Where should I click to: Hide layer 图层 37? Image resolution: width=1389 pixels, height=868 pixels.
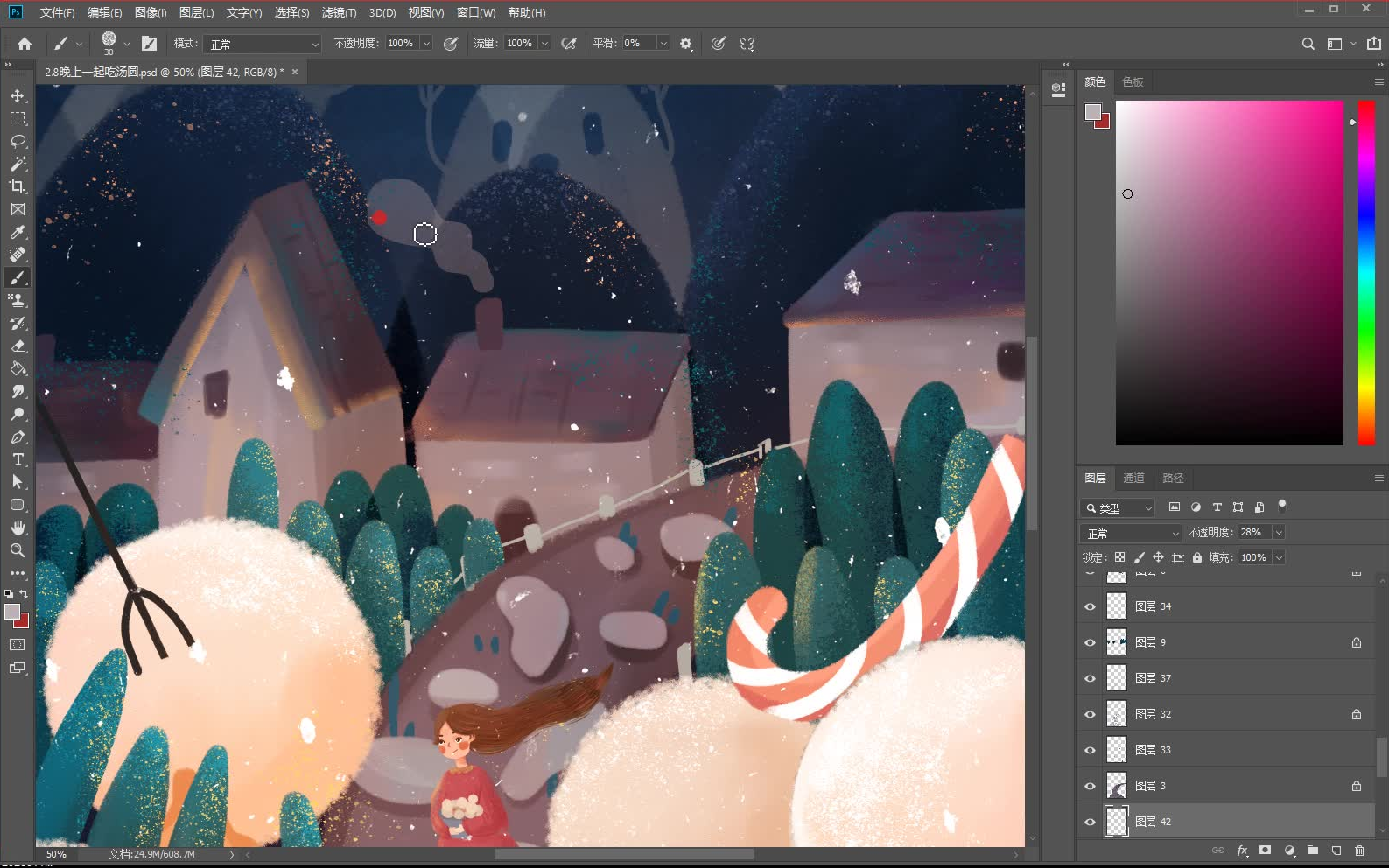click(1090, 678)
